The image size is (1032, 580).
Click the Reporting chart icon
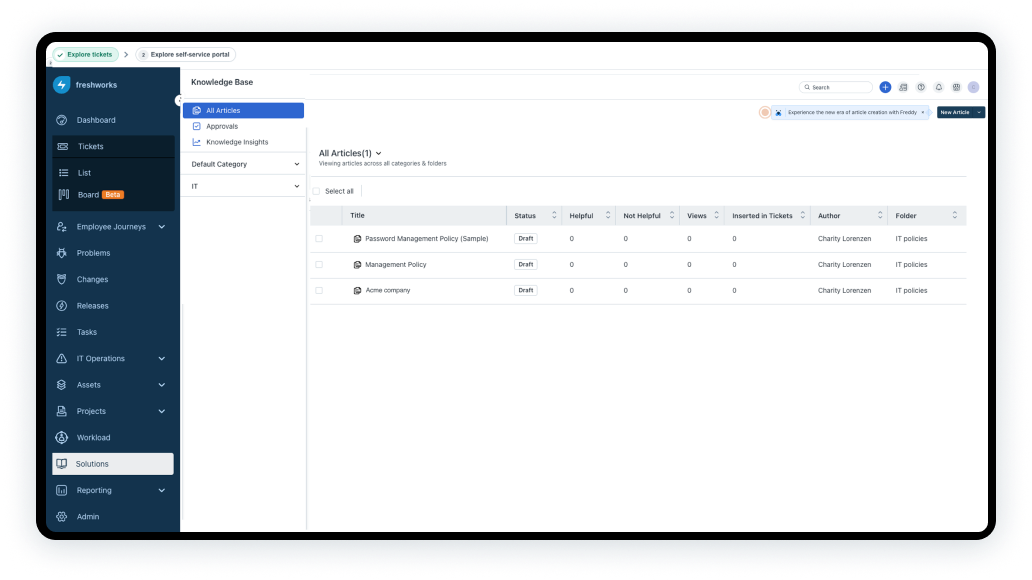tap(62, 490)
